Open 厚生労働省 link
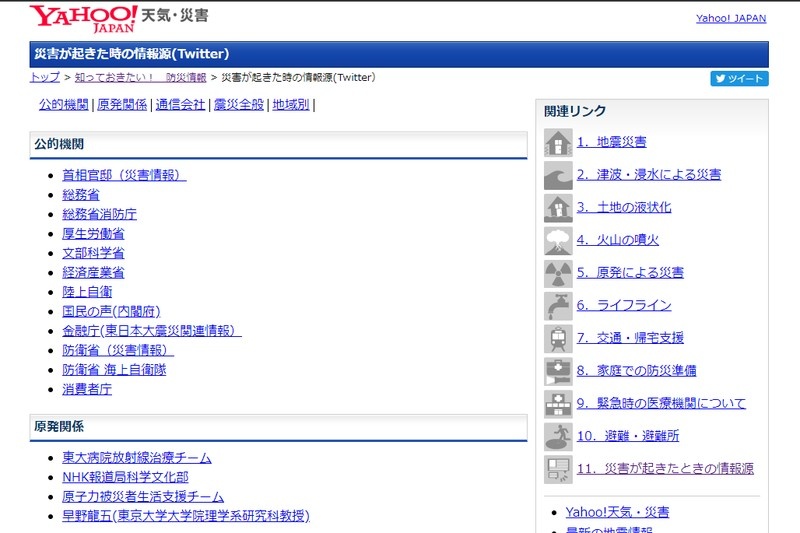 pyautogui.click(x=93, y=233)
